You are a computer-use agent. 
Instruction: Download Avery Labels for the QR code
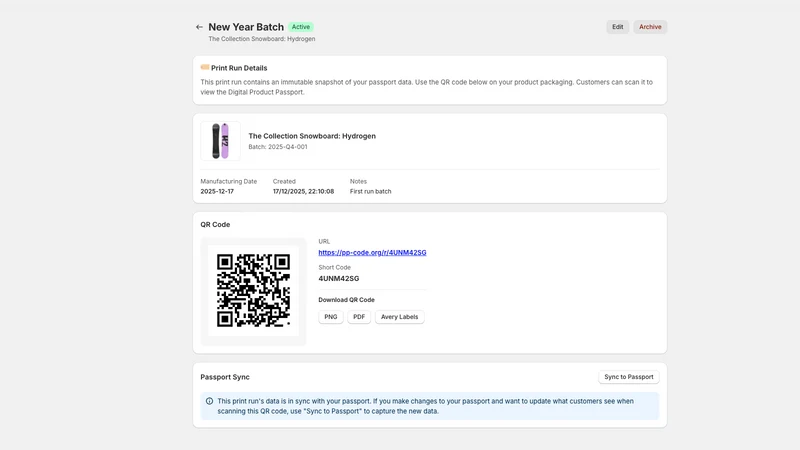tap(399, 317)
